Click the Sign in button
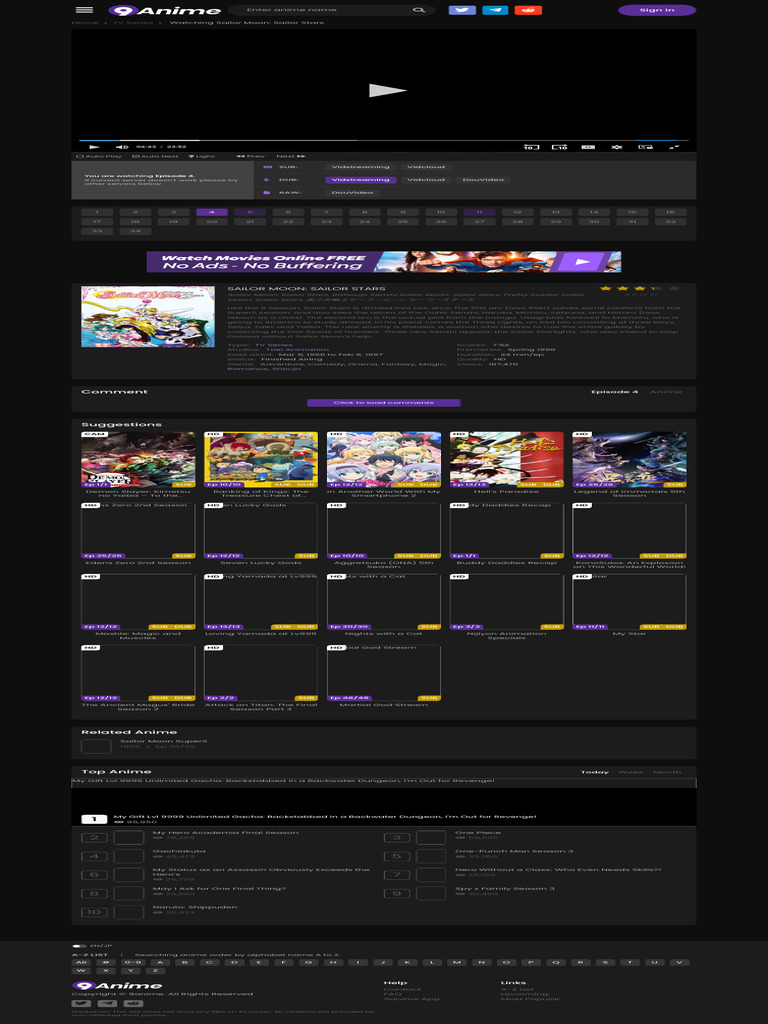The image size is (768, 1024). (x=657, y=10)
